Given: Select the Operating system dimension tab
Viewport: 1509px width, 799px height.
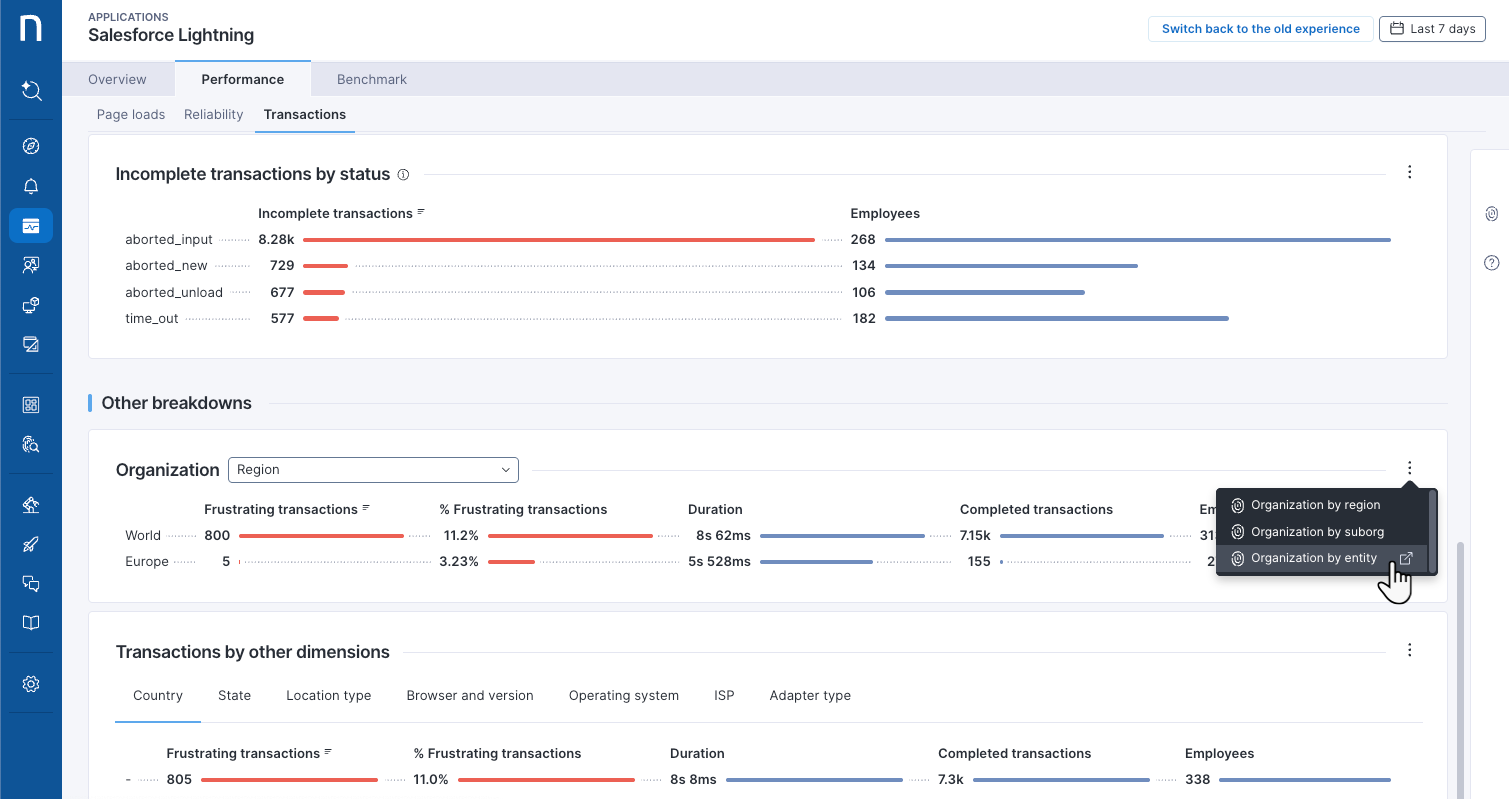Looking at the screenshot, I should click(x=623, y=696).
